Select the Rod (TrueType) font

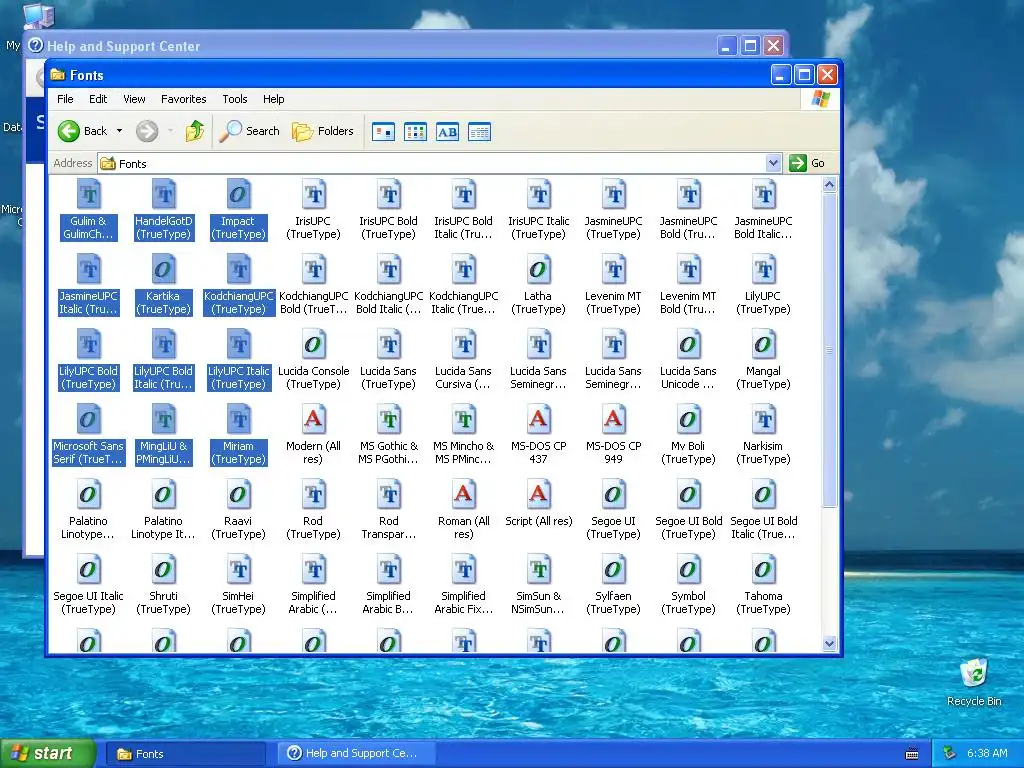[x=313, y=511]
